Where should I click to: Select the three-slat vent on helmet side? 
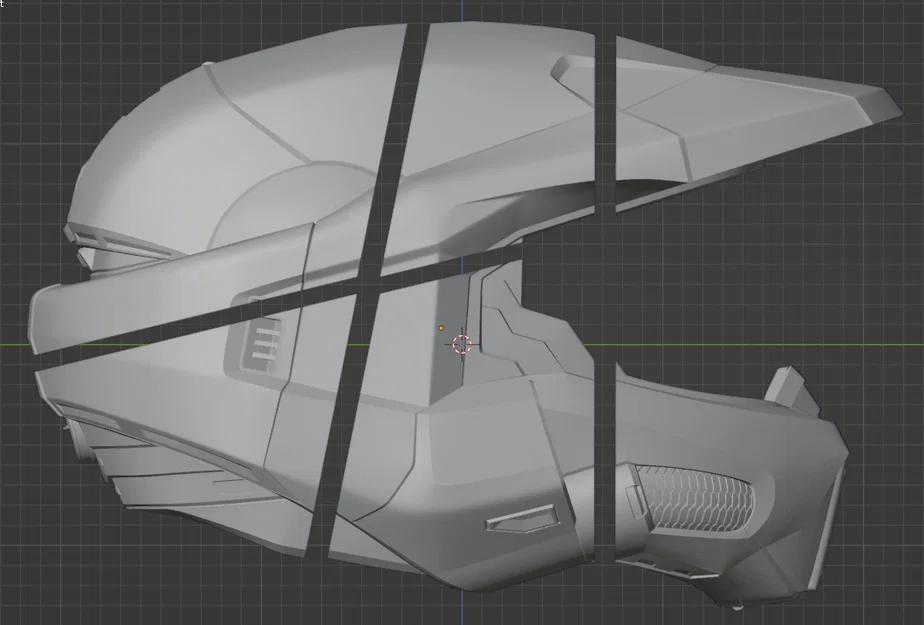[x=263, y=347]
